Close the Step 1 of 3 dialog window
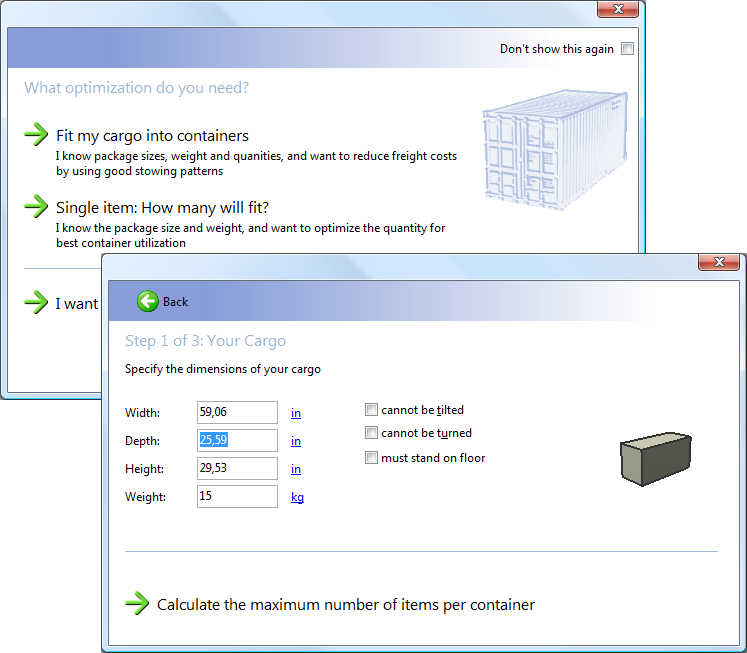Viewport: 747px width, 653px height. 718,262
